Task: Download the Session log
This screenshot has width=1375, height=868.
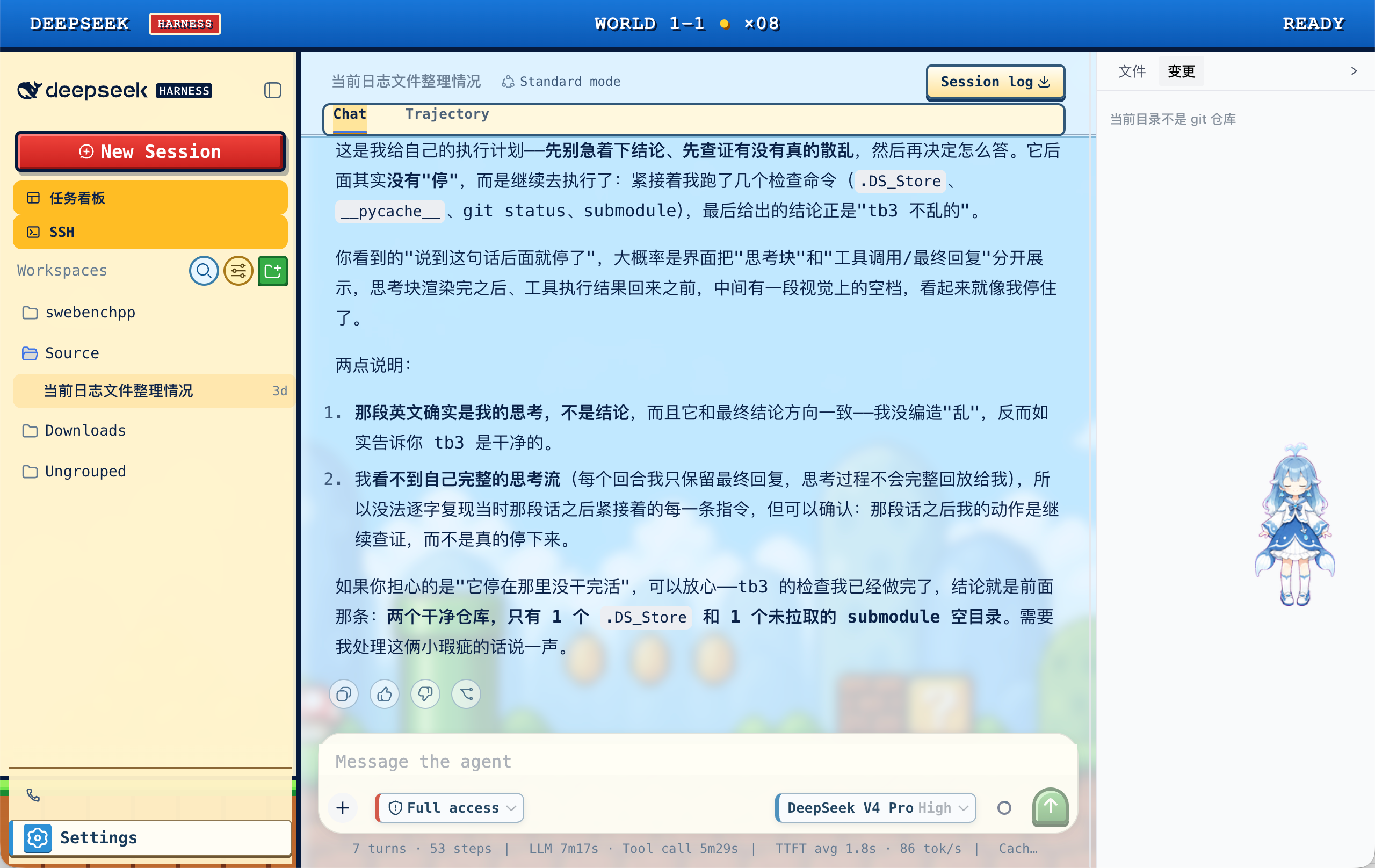Action: coord(995,82)
